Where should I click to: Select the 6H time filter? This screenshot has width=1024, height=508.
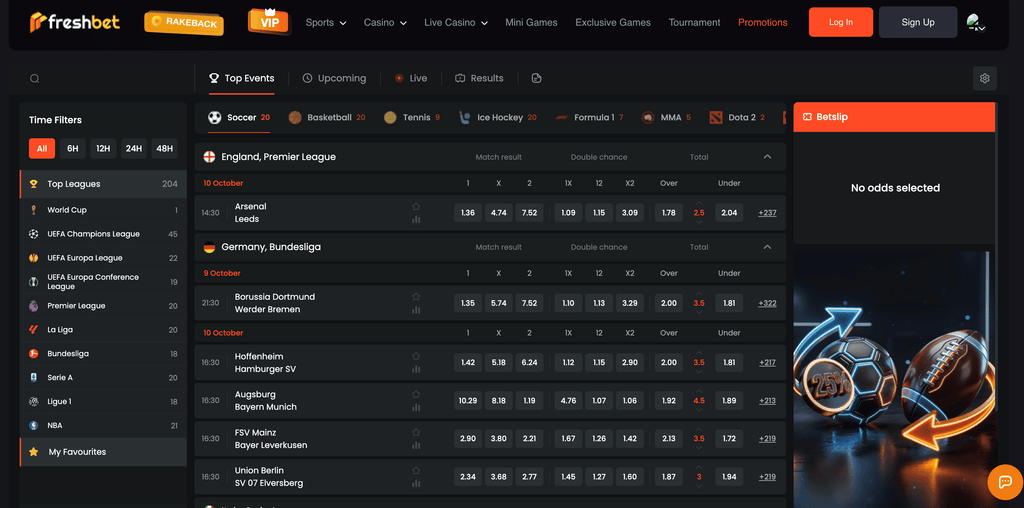pos(72,148)
